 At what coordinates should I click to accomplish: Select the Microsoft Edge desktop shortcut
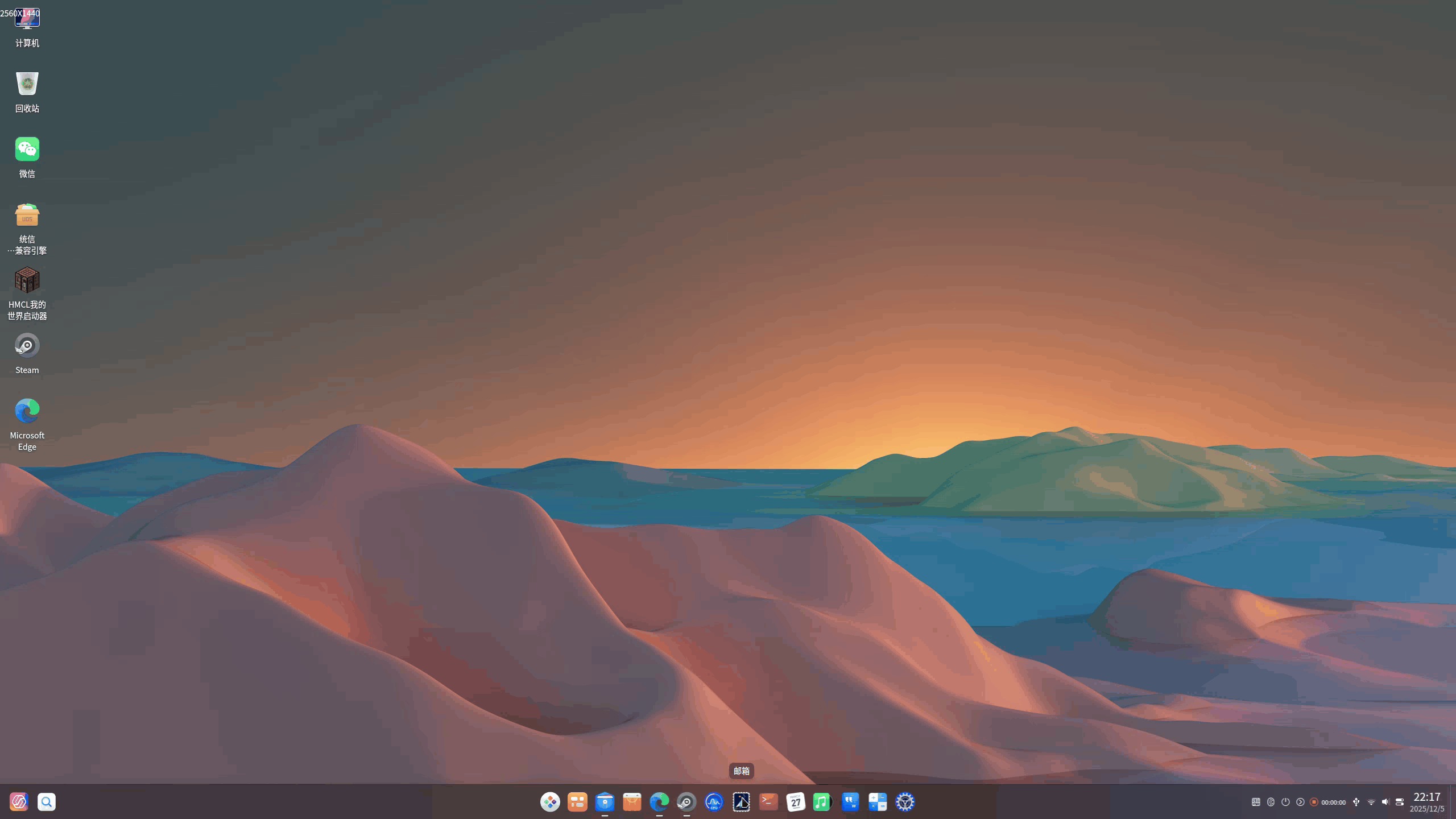tap(27, 411)
